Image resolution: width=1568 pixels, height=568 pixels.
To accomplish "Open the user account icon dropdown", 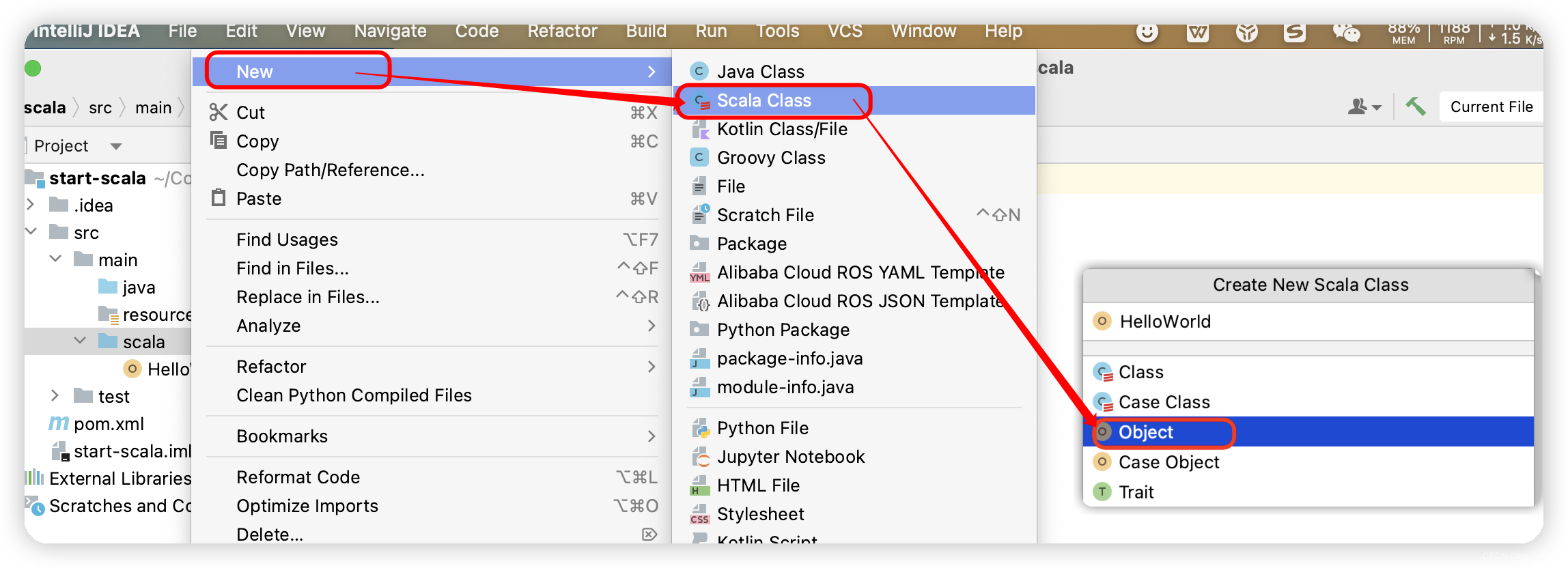I will point(1364,106).
